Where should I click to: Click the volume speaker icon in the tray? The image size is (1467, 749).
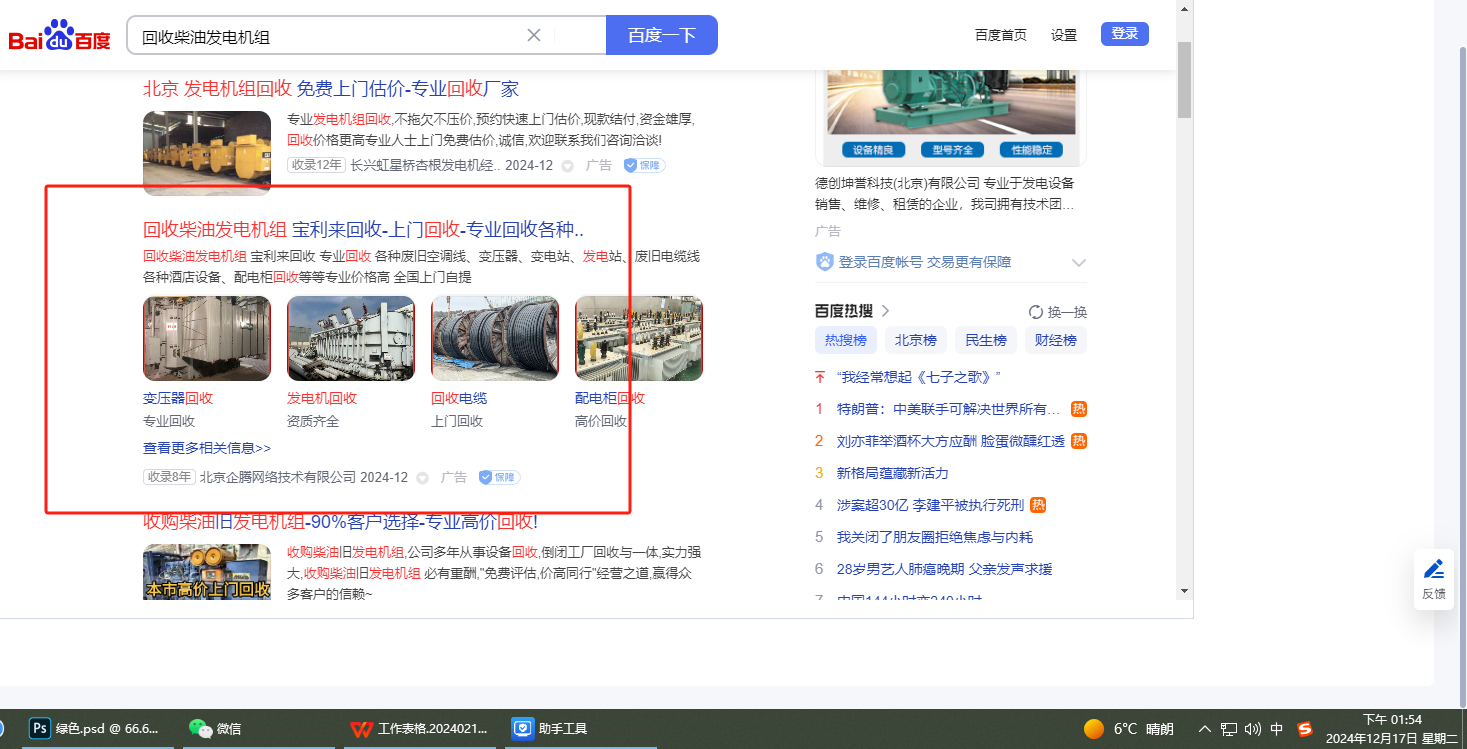pos(1253,729)
